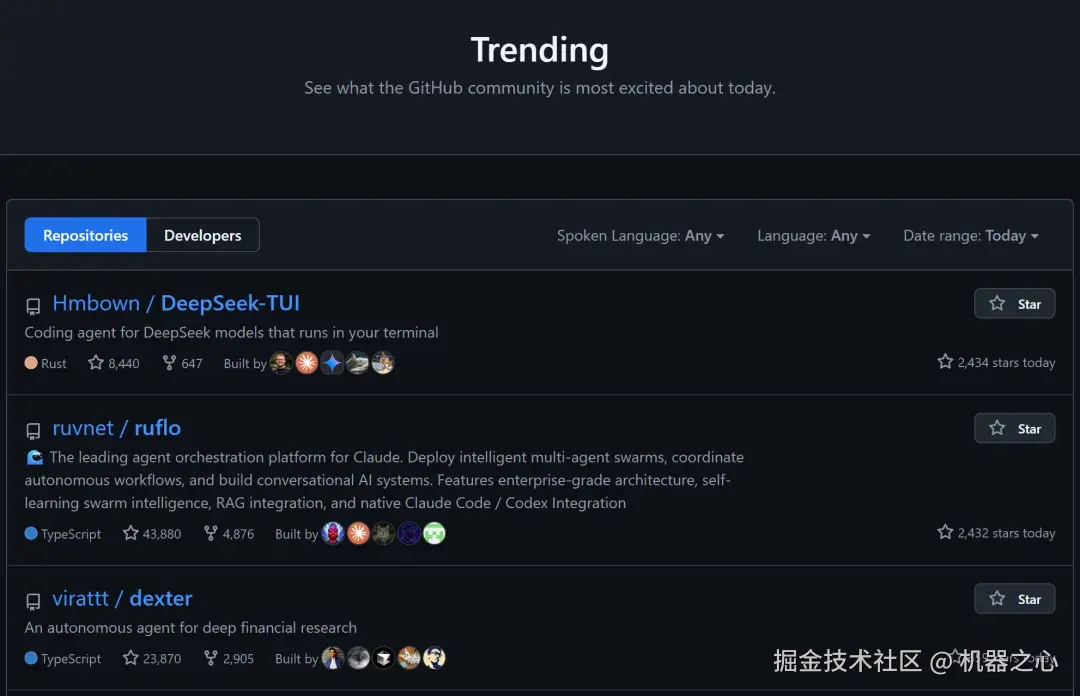Screen dimensions: 1080x696
Task: Switch to the Repositories tab
Action: point(85,235)
